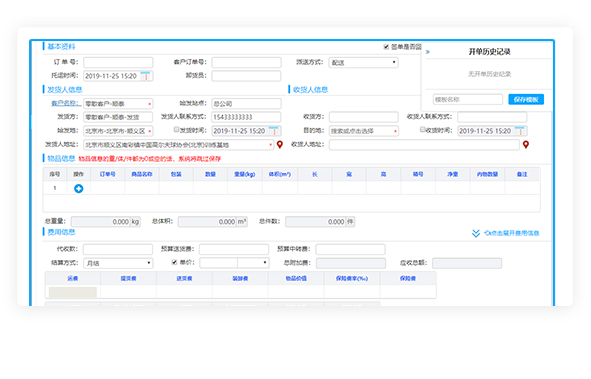The height and width of the screenshot is (379, 591).
Task: Click 重量(kg) column header
Action: pos(245,174)
